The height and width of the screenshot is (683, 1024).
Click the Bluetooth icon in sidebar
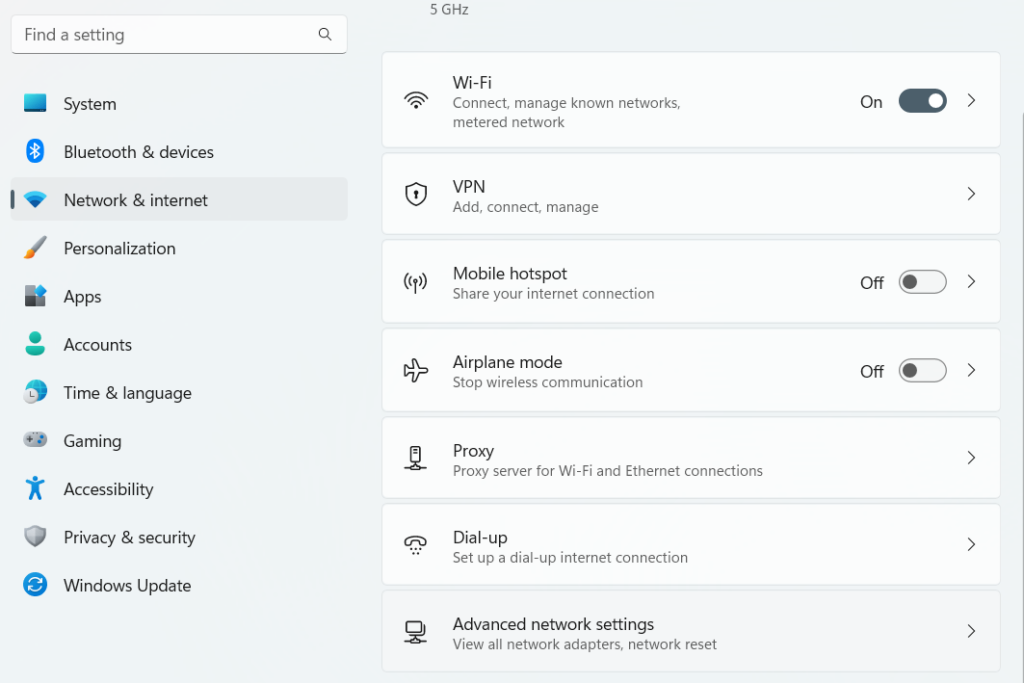click(35, 151)
